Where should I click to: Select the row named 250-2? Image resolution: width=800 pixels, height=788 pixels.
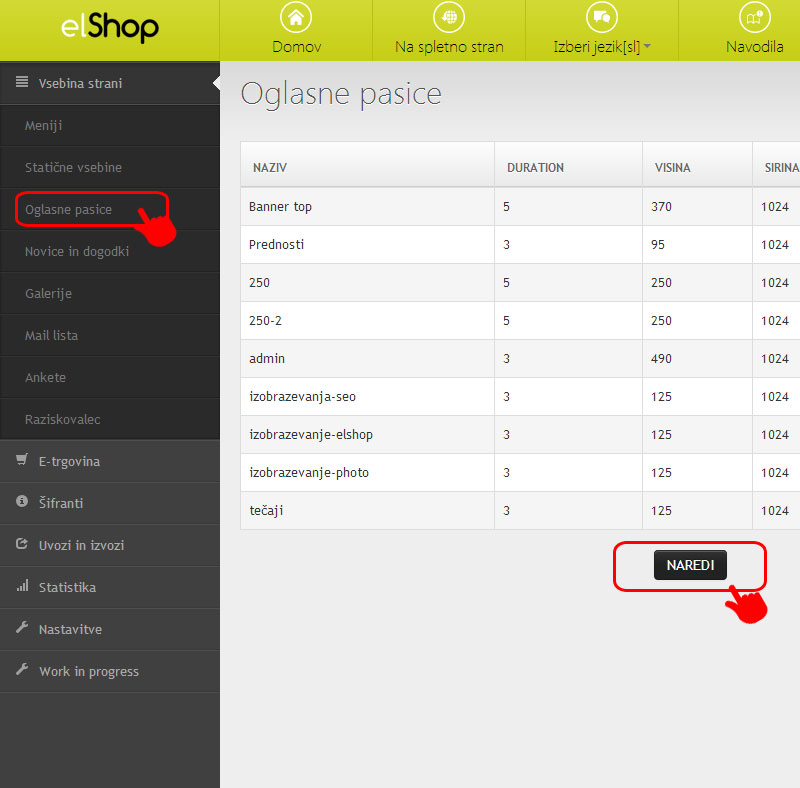[520, 321]
